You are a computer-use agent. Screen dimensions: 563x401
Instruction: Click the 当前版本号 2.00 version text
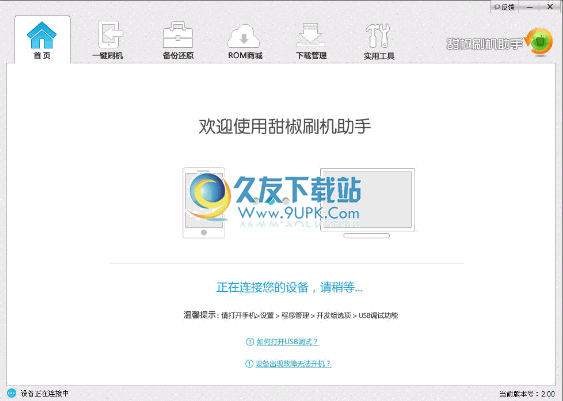tap(527, 394)
